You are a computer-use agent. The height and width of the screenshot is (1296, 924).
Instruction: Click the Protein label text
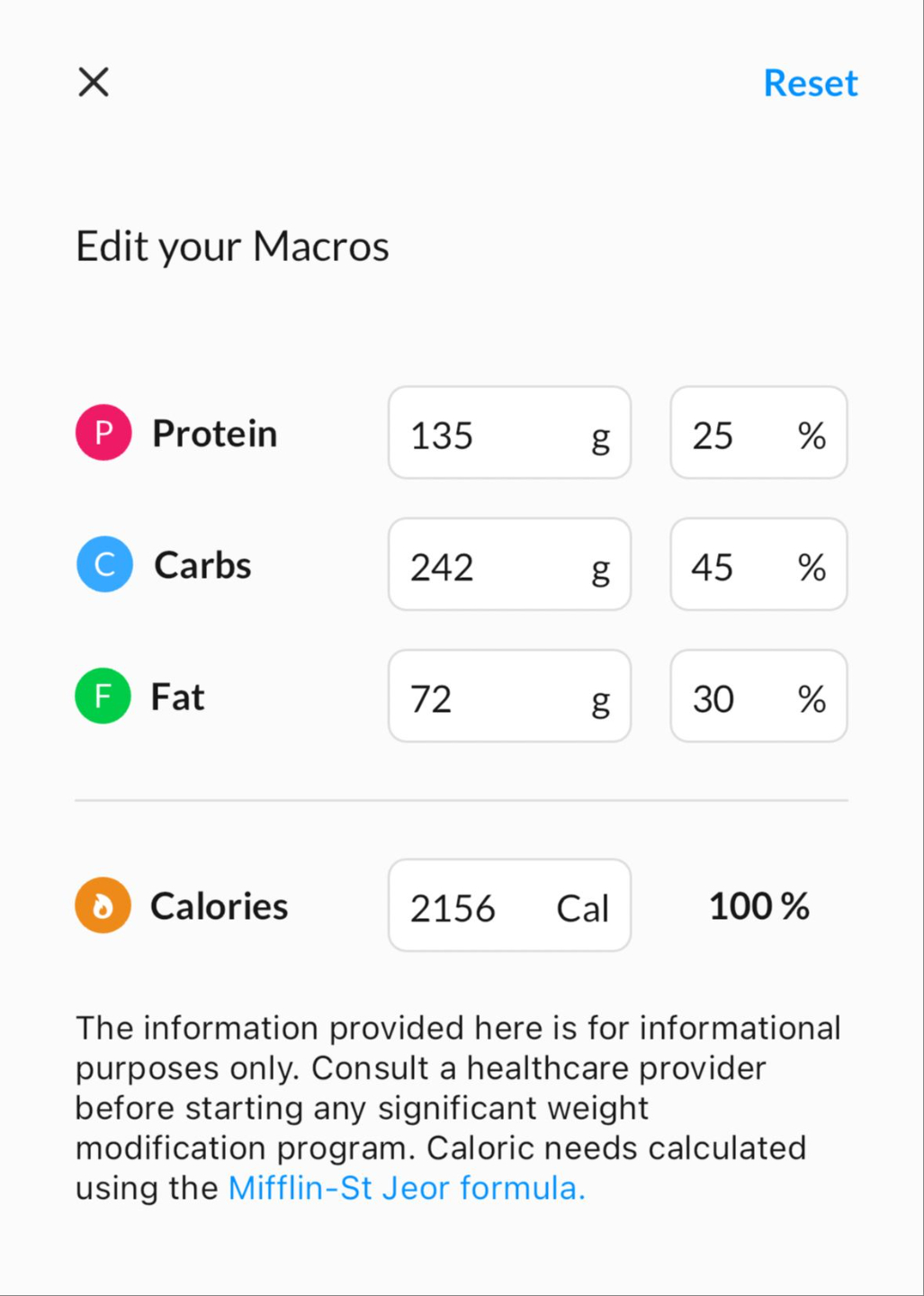point(214,434)
